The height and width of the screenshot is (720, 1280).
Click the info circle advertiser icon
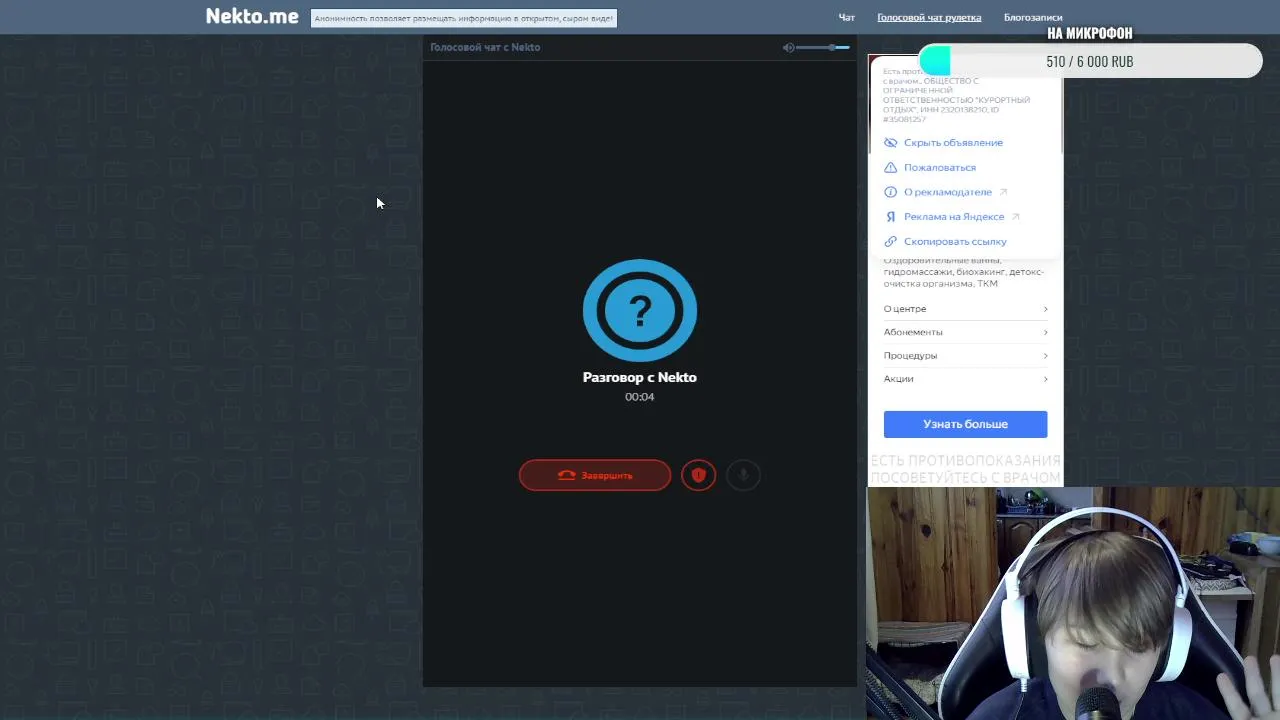(890, 192)
